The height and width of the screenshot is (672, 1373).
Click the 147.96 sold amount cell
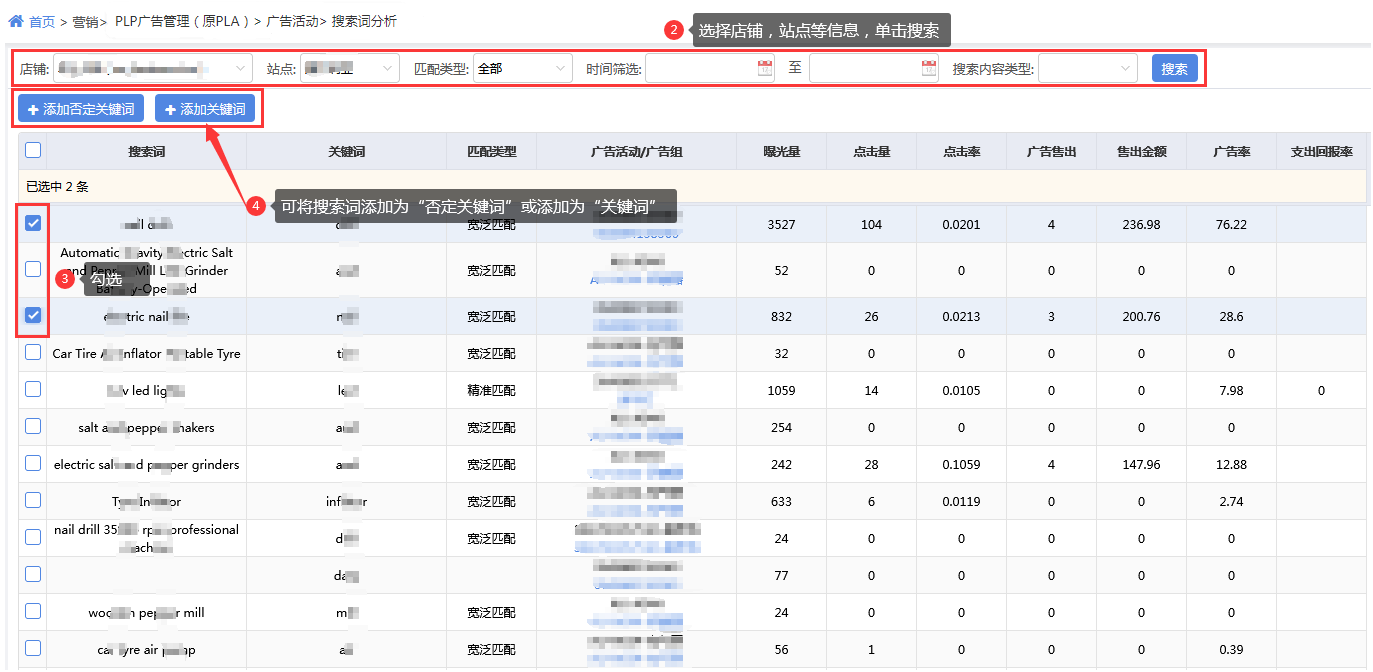(1141, 465)
